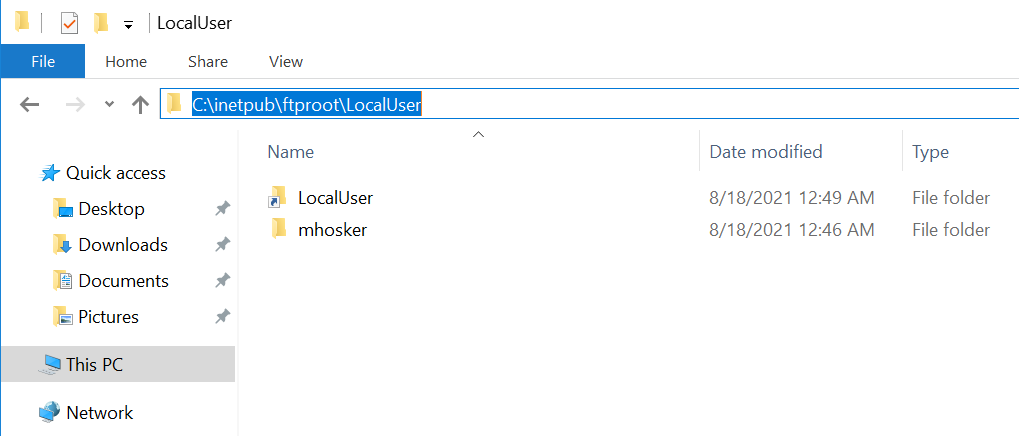
Task: Click the New folder icon in quick access toolbar
Action: click(100, 23)
